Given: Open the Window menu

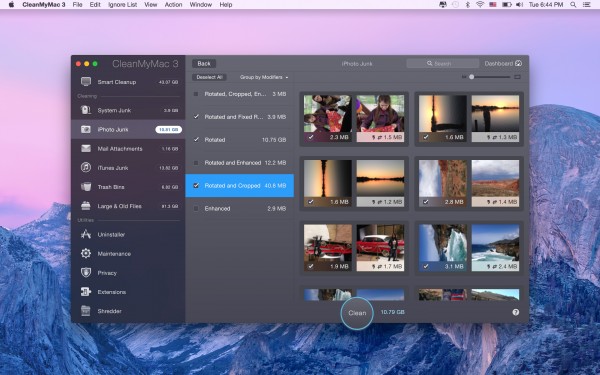Looking at the screenshot, I should pos(201,5).
